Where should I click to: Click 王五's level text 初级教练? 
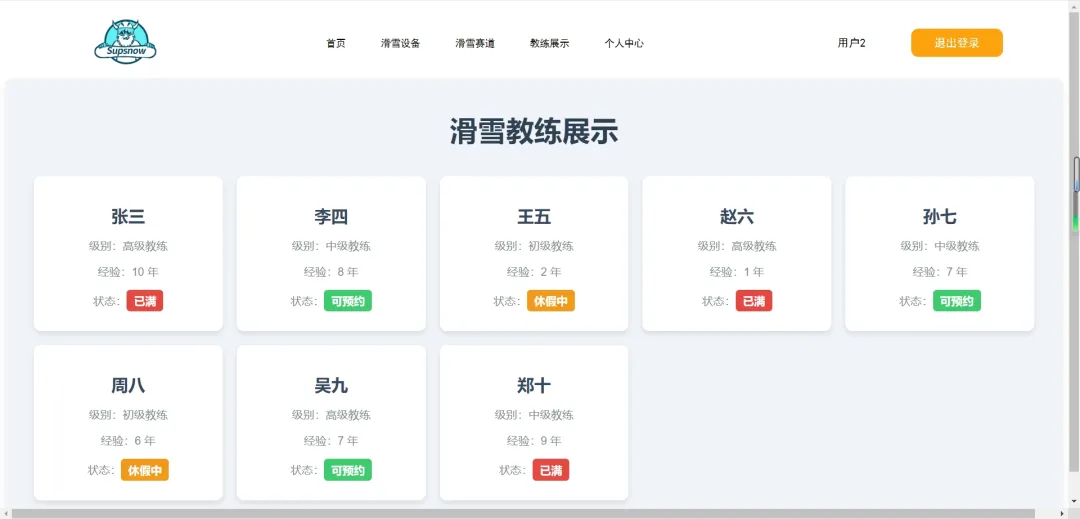(551, 246)
